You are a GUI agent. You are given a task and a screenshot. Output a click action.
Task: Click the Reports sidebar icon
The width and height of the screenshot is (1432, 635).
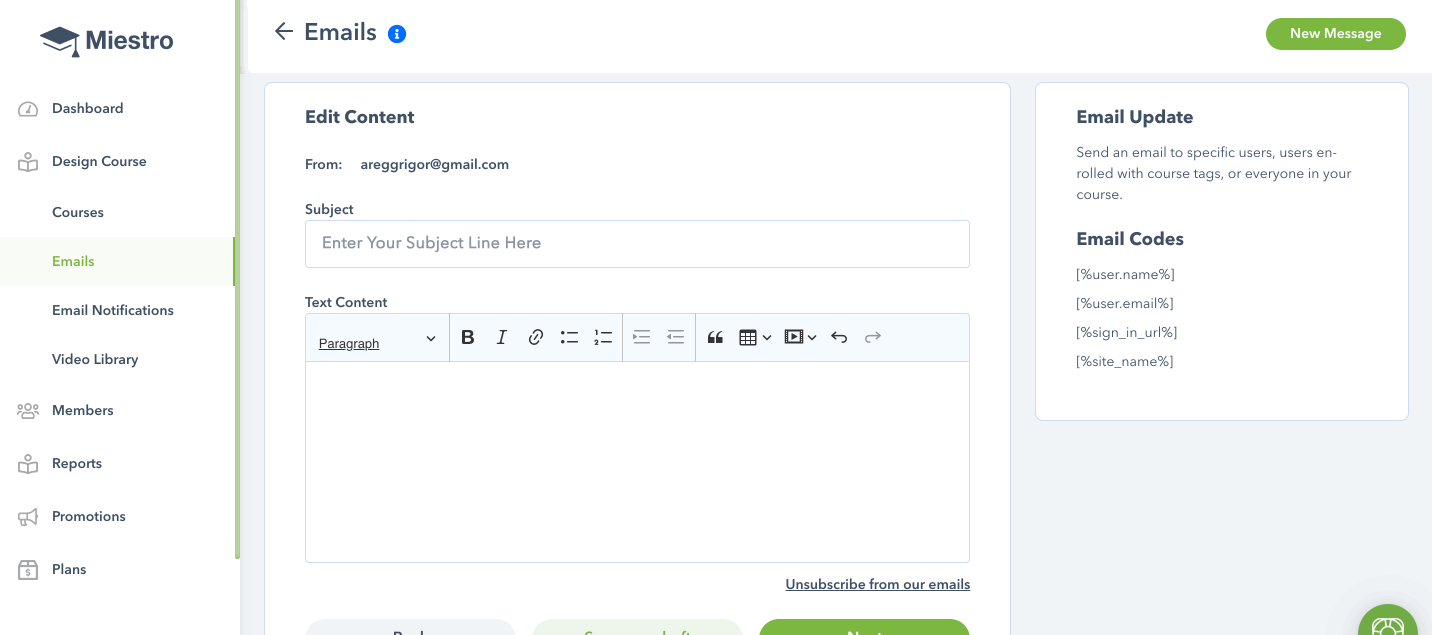tap(28, 464)
